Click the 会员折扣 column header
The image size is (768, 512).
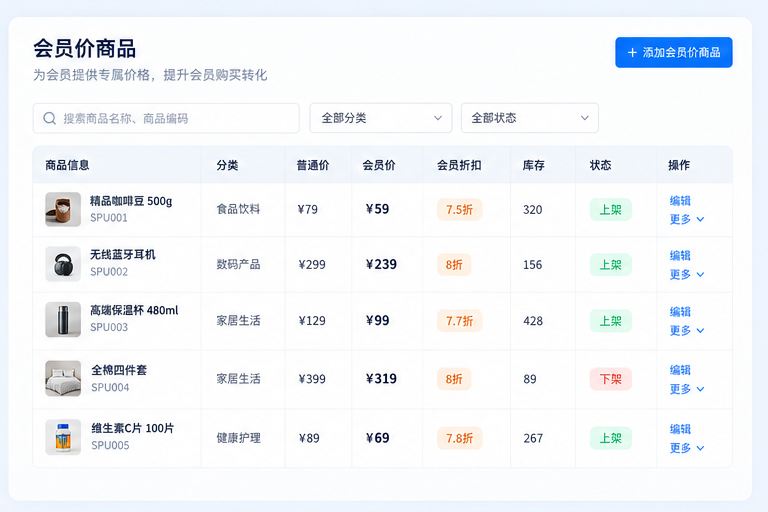click(459, 165)
